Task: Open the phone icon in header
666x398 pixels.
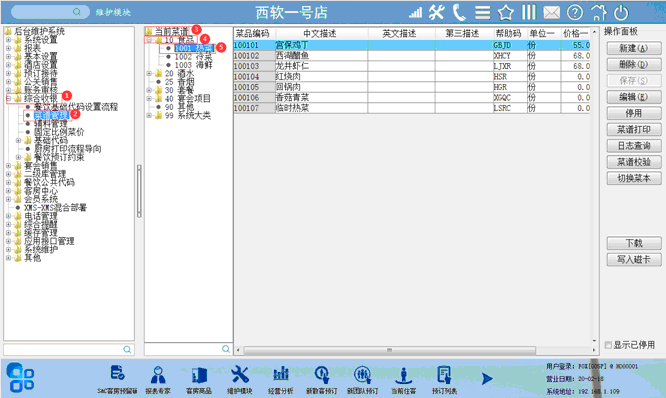Action: coord(459,12)
